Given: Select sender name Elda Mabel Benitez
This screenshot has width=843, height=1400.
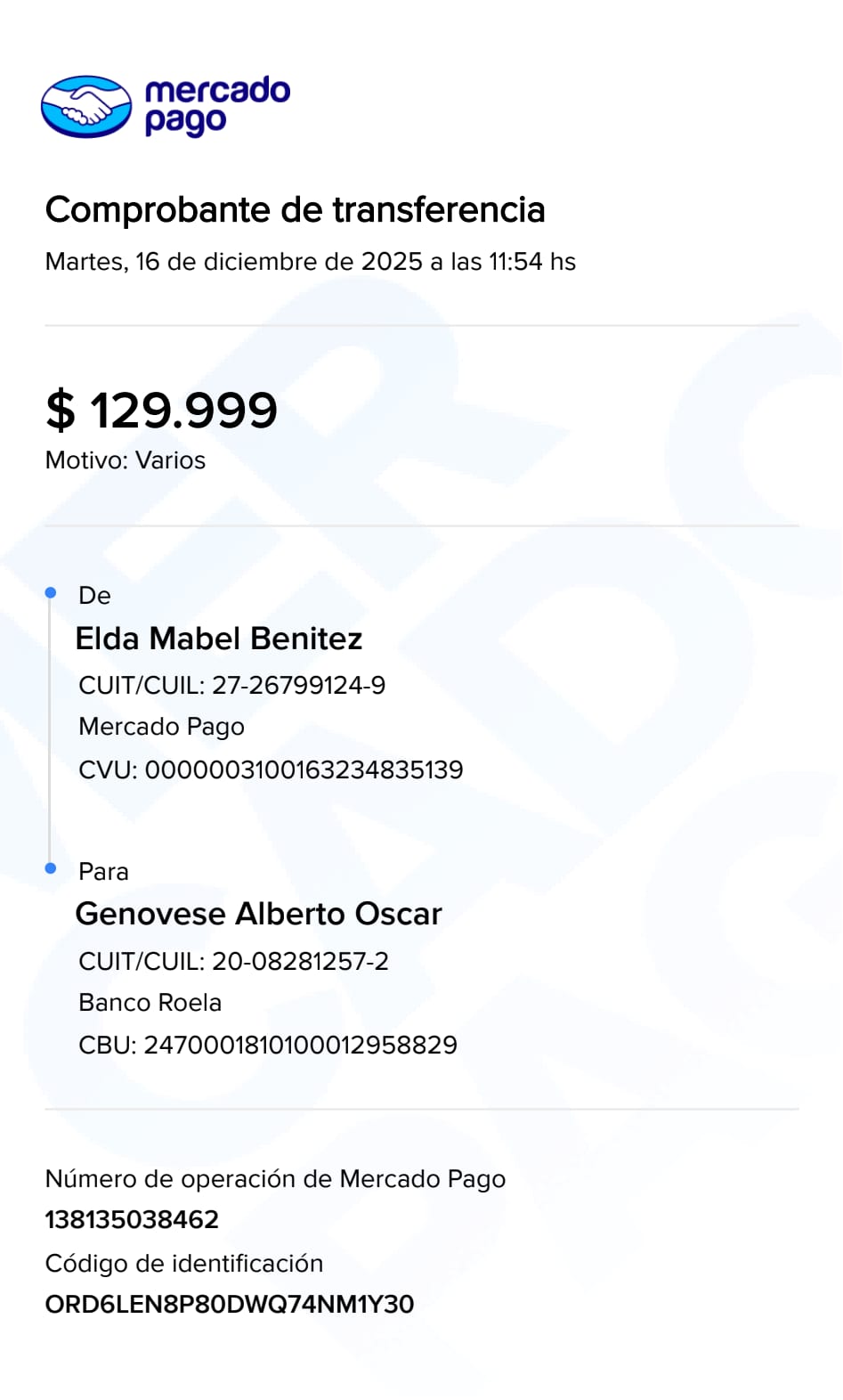Looking at the screenshot, I should (x=219, y=639).
